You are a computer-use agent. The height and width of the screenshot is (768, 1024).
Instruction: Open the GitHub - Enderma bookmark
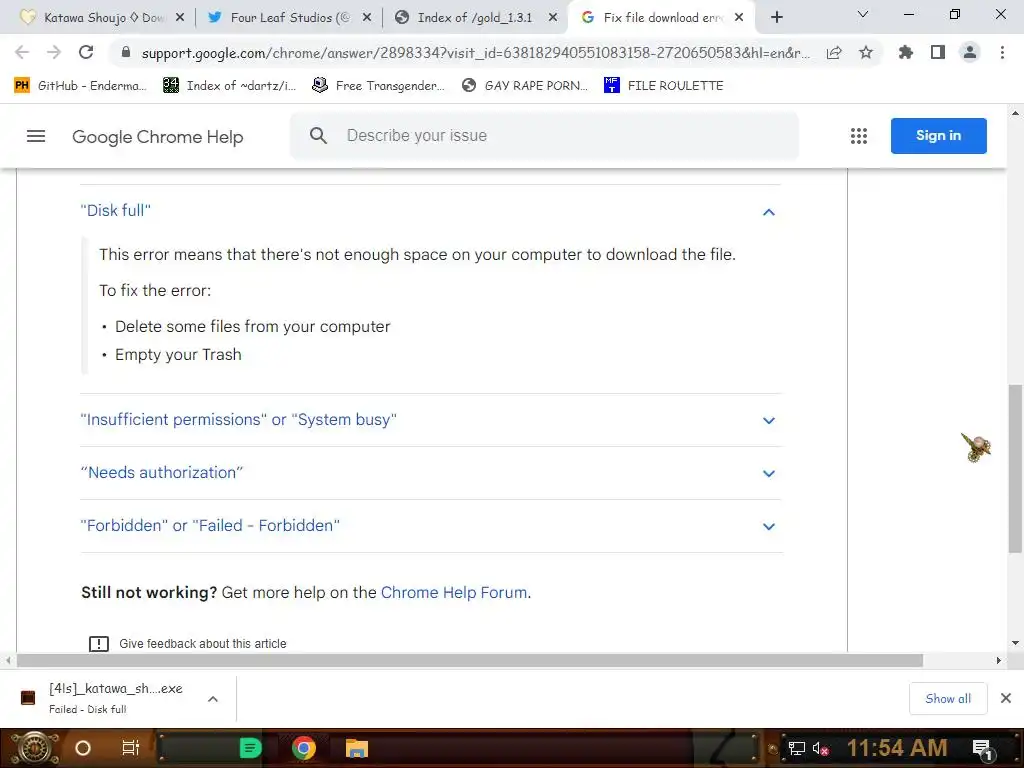coord(80,86)
